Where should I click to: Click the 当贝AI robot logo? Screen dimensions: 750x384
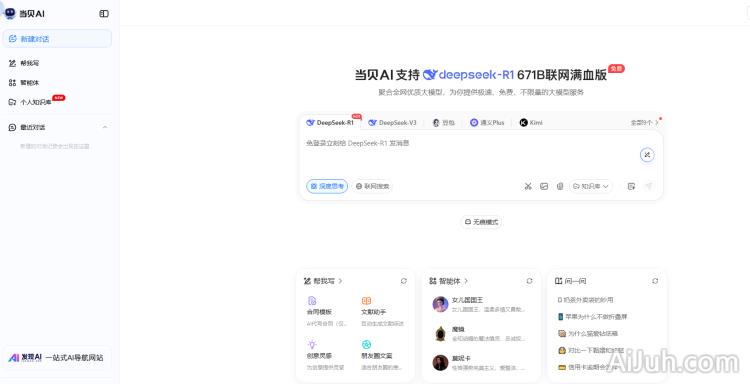pos(10,13)
